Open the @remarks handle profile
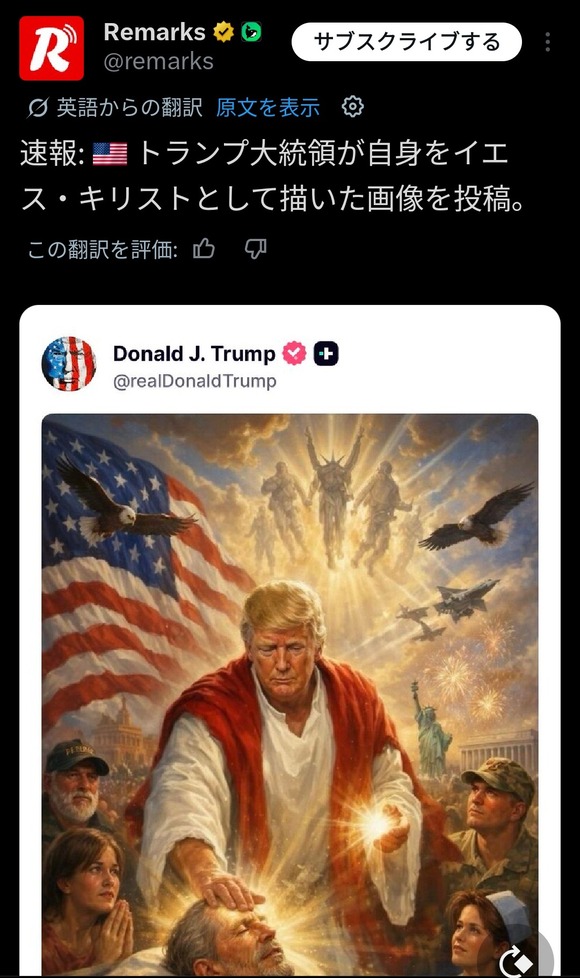 coord(158,61)
